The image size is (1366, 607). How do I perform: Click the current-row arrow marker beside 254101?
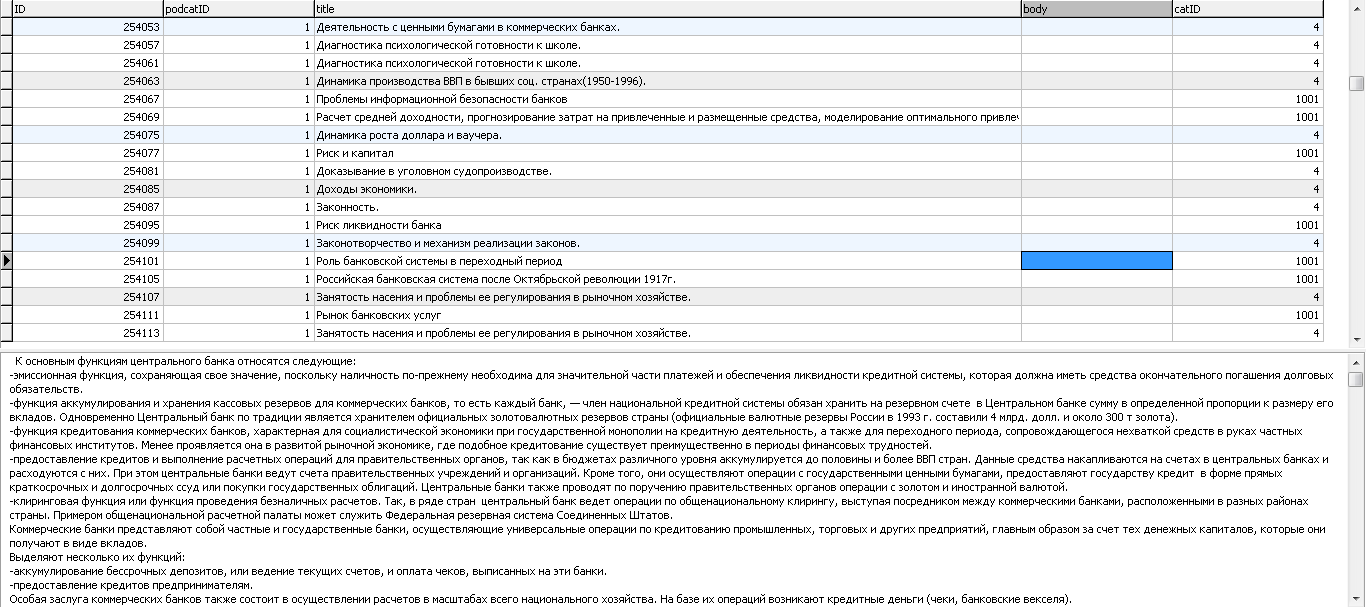[x=6, y=261]
